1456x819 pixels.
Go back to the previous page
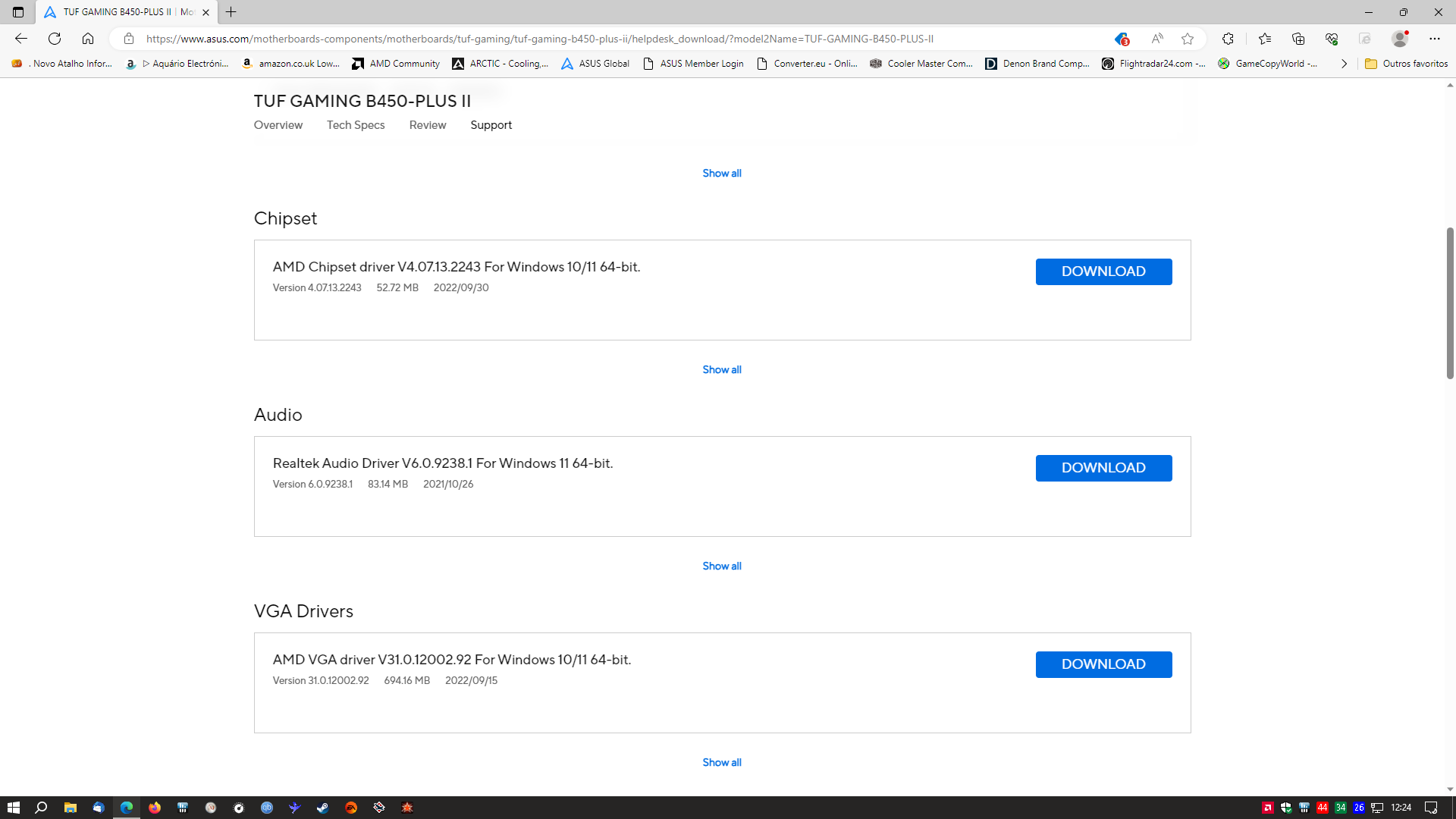point(21,39)
